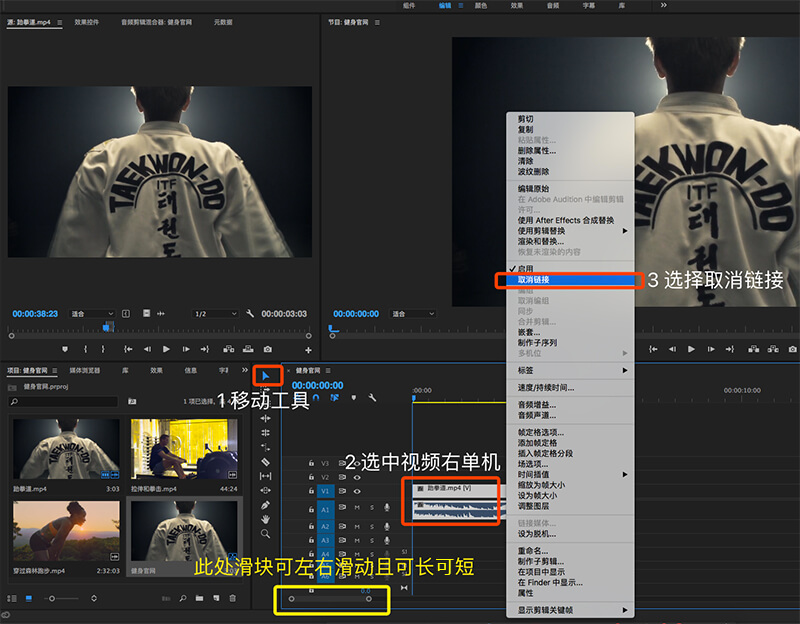Click the Lift button in Program monitor
Viewport: 800px width, 624px height.
(x=753, y=349)
